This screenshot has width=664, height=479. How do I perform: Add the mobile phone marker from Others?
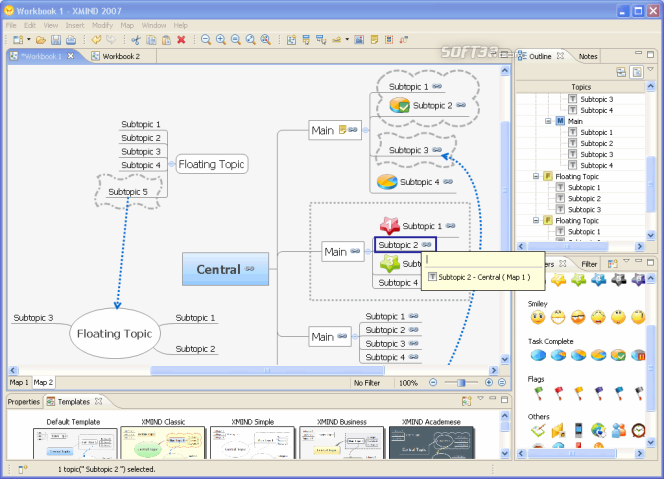click(x=578, y=430)
